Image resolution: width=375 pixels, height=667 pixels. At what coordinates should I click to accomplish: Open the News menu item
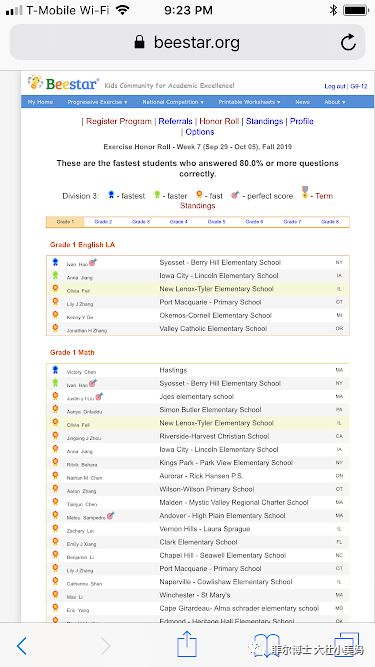(302, 102)
